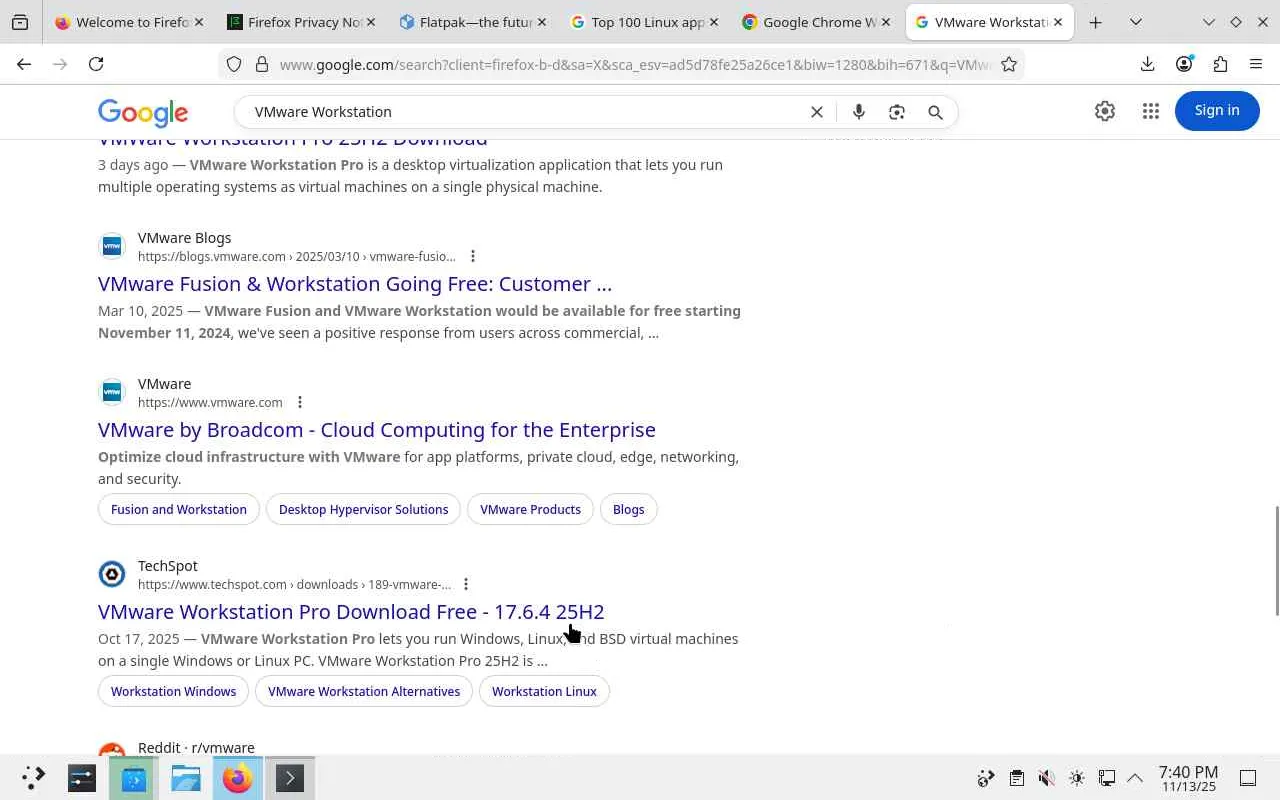Open the Firefox account menu icon
The width and height of the screenshot is (1280, 800).
1184,64
